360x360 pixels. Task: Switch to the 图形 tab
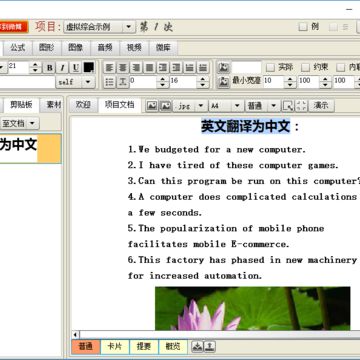(47, 48)
